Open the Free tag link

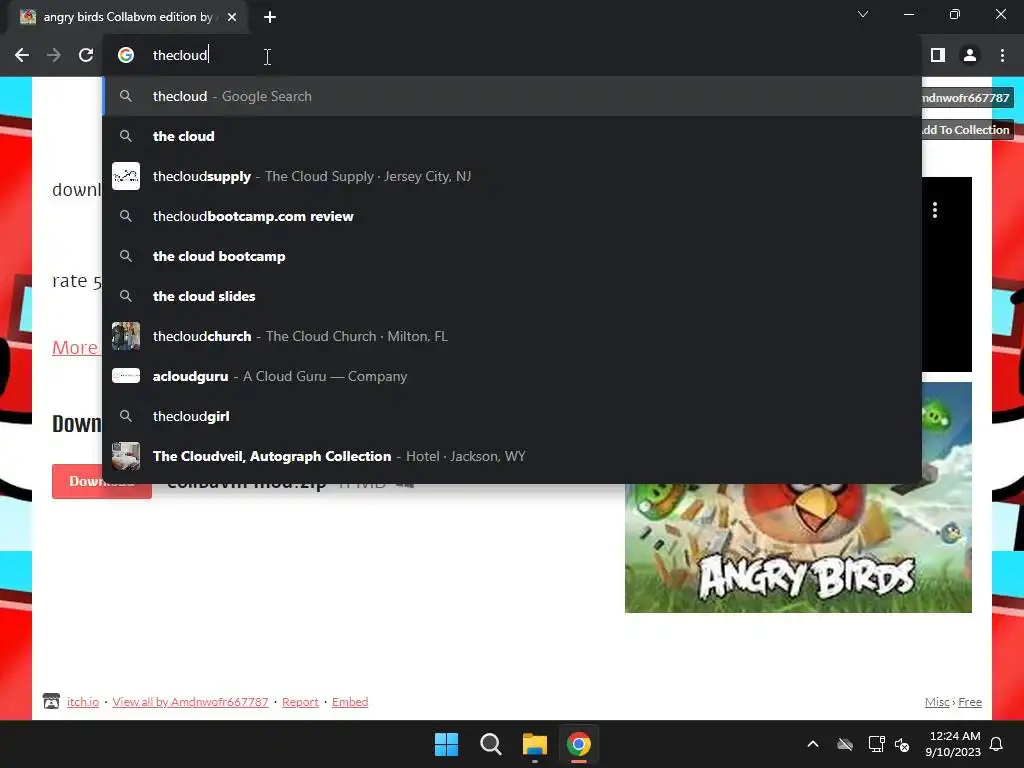pos(970,702)
